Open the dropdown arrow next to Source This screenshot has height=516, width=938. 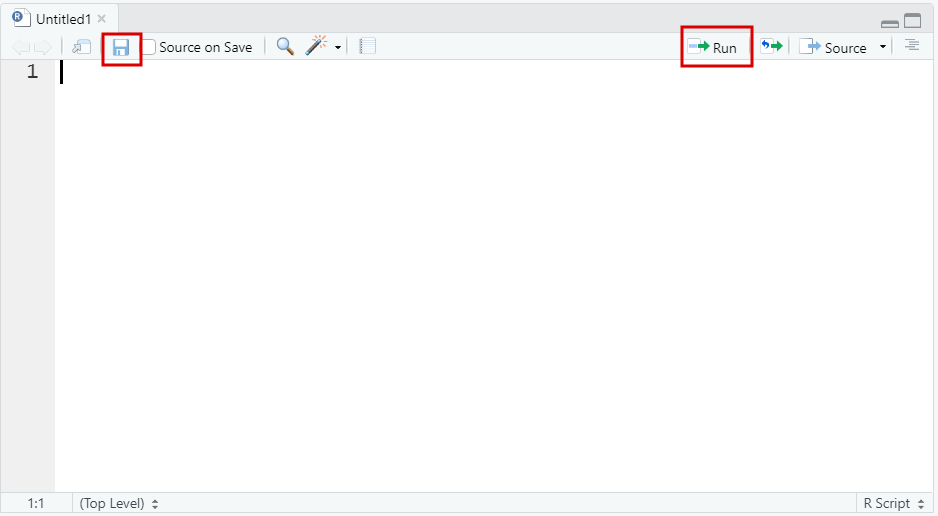click(x=882, y=47)
